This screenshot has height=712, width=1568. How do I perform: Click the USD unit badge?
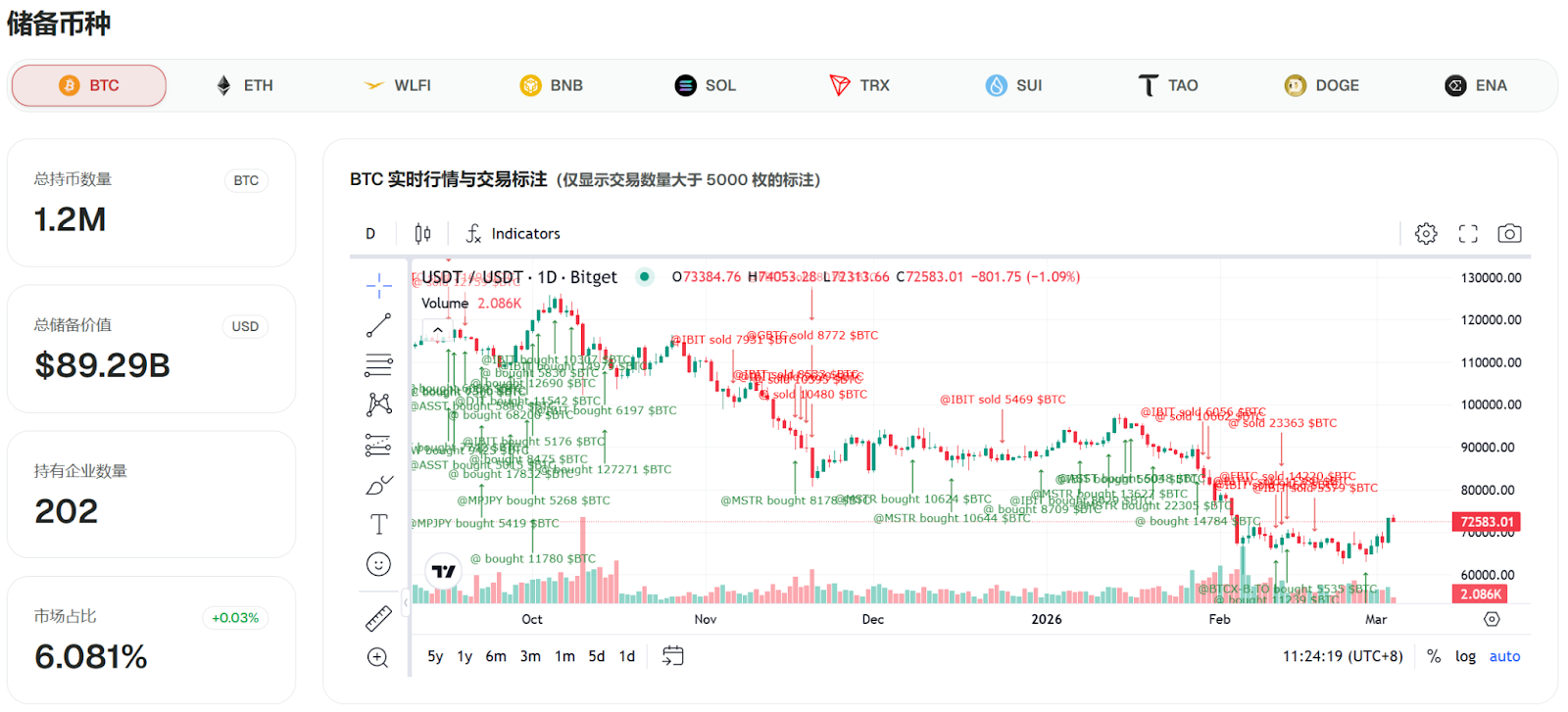point(245,326)
